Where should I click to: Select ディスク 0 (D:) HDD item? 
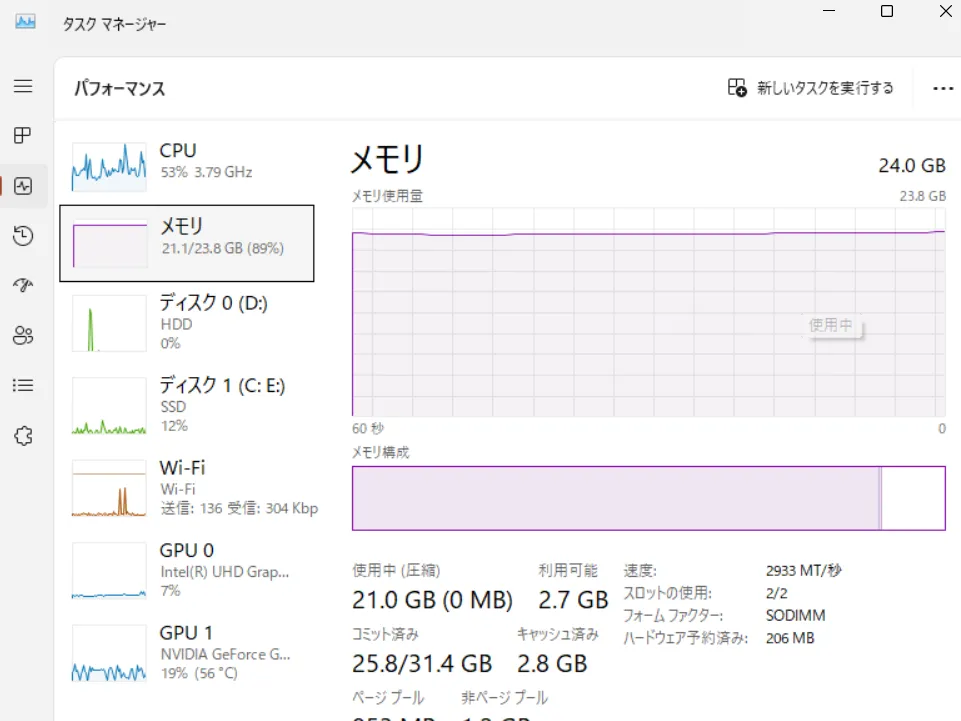pos(188,322)
